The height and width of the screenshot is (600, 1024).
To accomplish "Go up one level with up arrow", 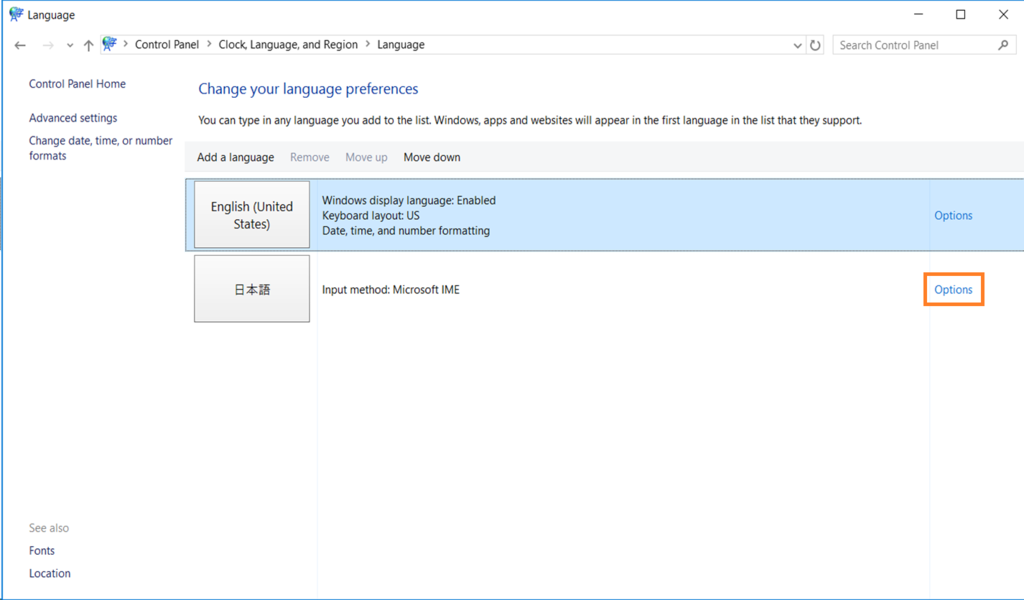I will click(x=88, y=45).
